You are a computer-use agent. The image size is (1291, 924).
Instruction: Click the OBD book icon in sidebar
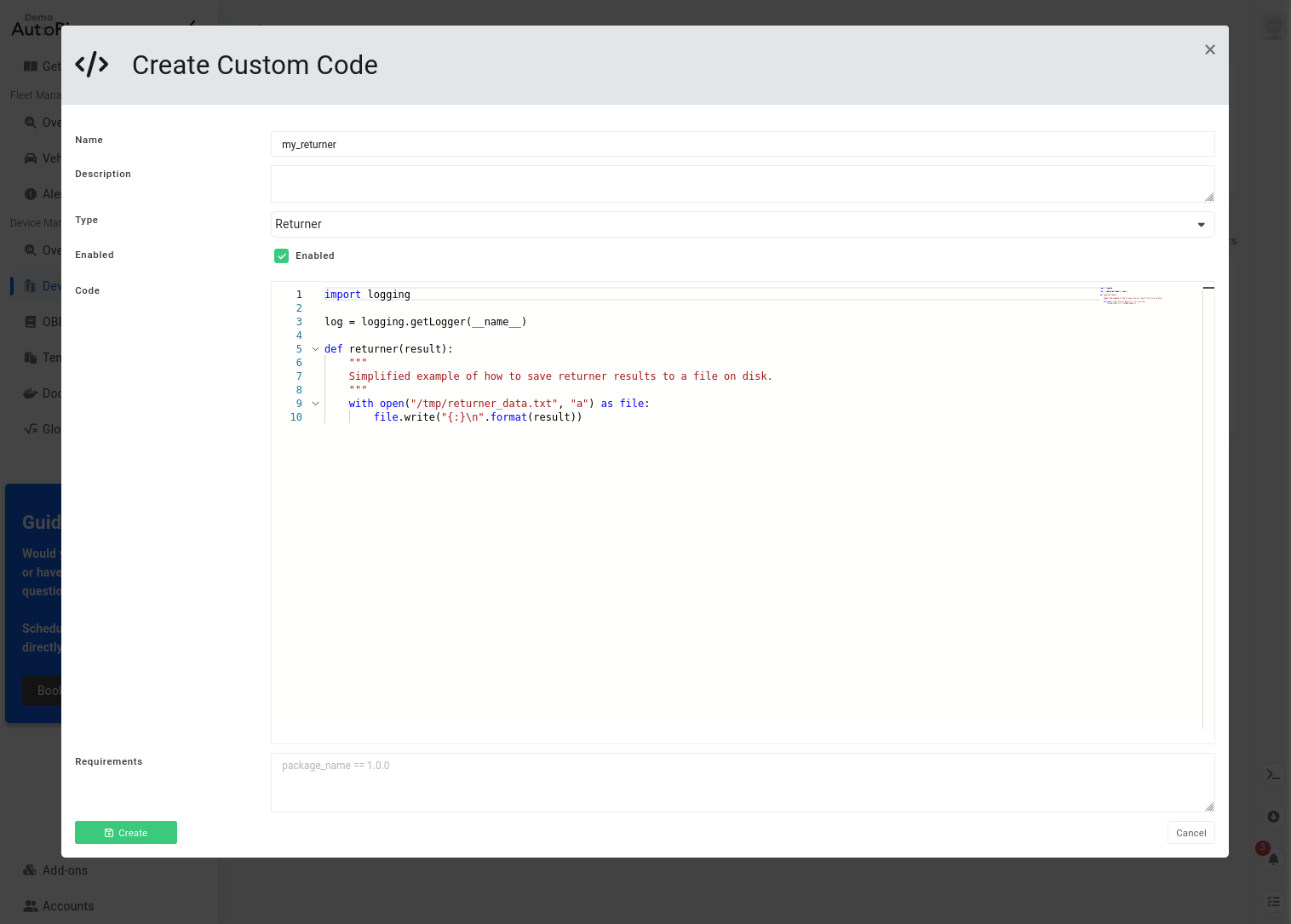(x=31, y=322)
